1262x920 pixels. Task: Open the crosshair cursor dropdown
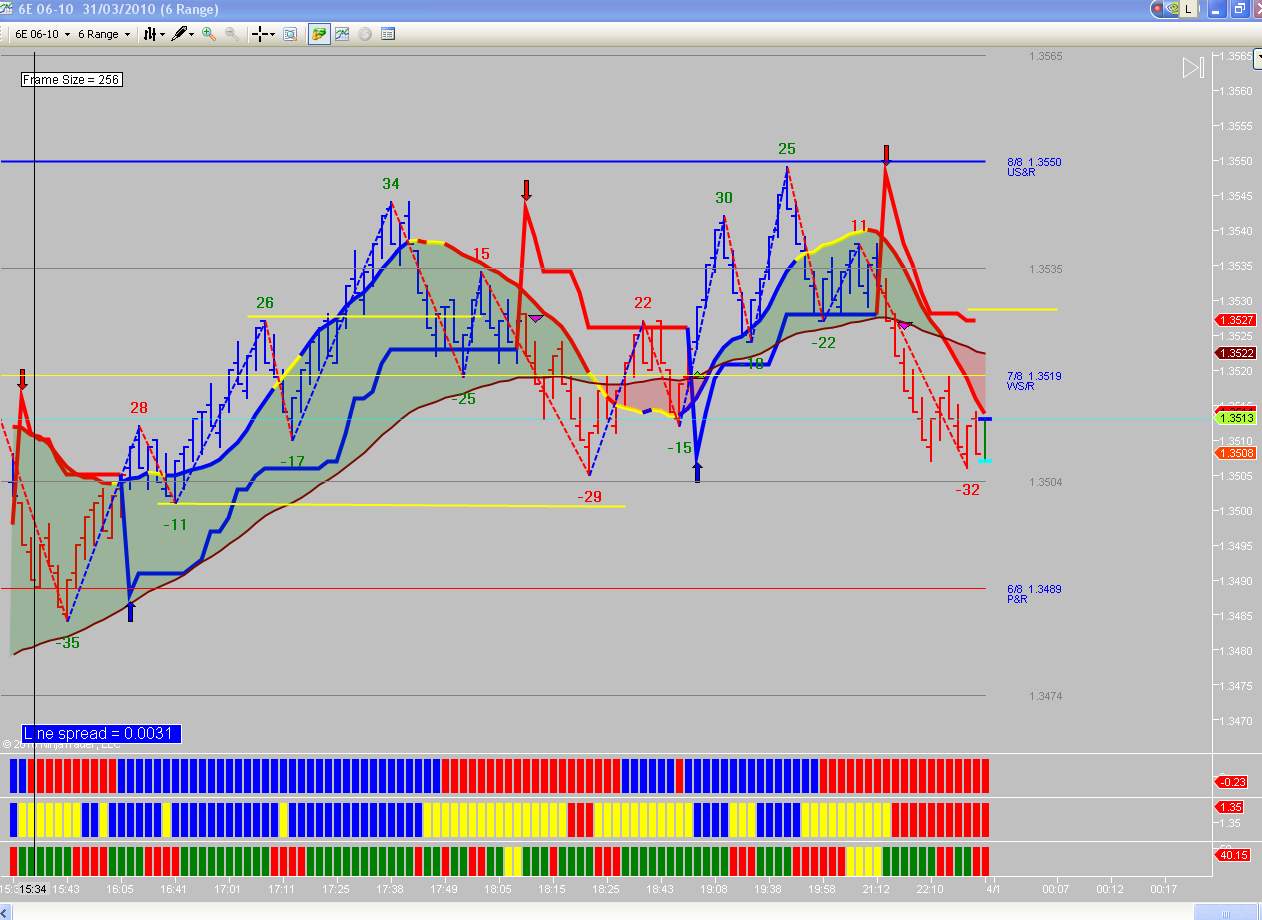264,34
